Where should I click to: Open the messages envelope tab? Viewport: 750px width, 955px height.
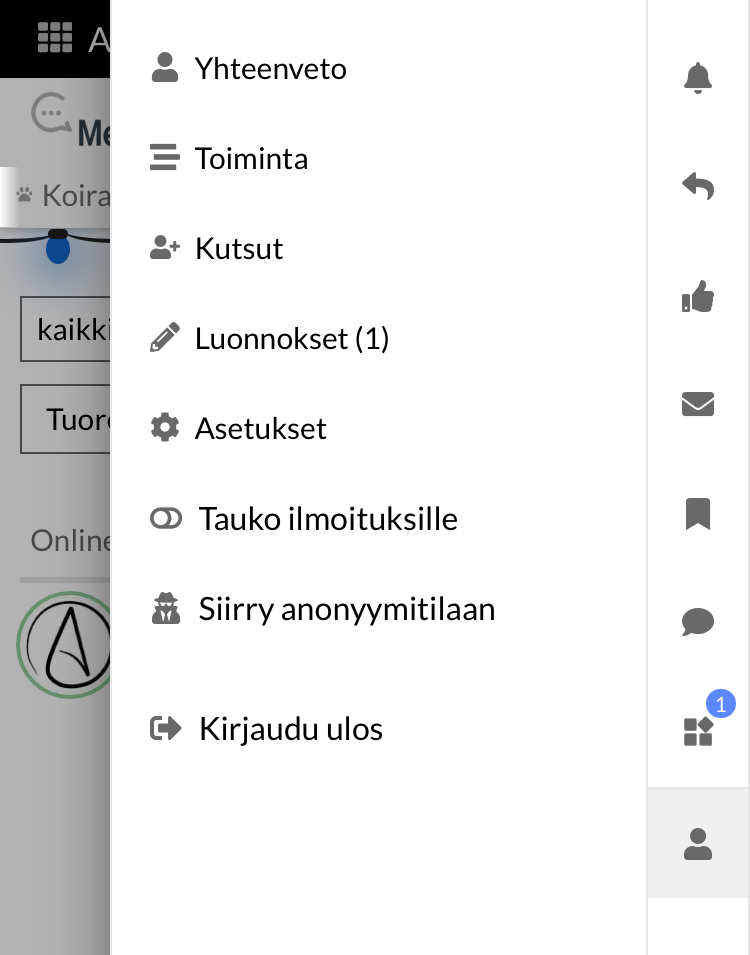(x=698, y=404)
